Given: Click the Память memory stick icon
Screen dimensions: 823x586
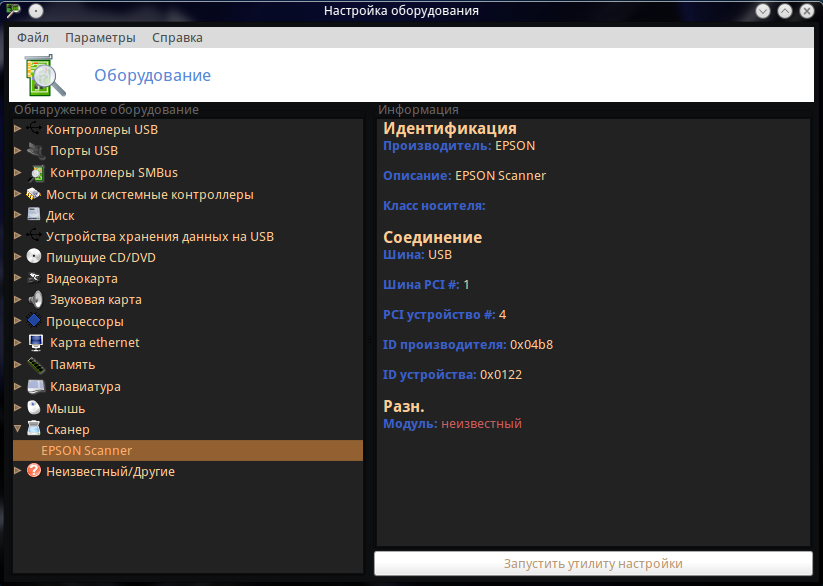Looking at the screenshot, I should 36,364.
